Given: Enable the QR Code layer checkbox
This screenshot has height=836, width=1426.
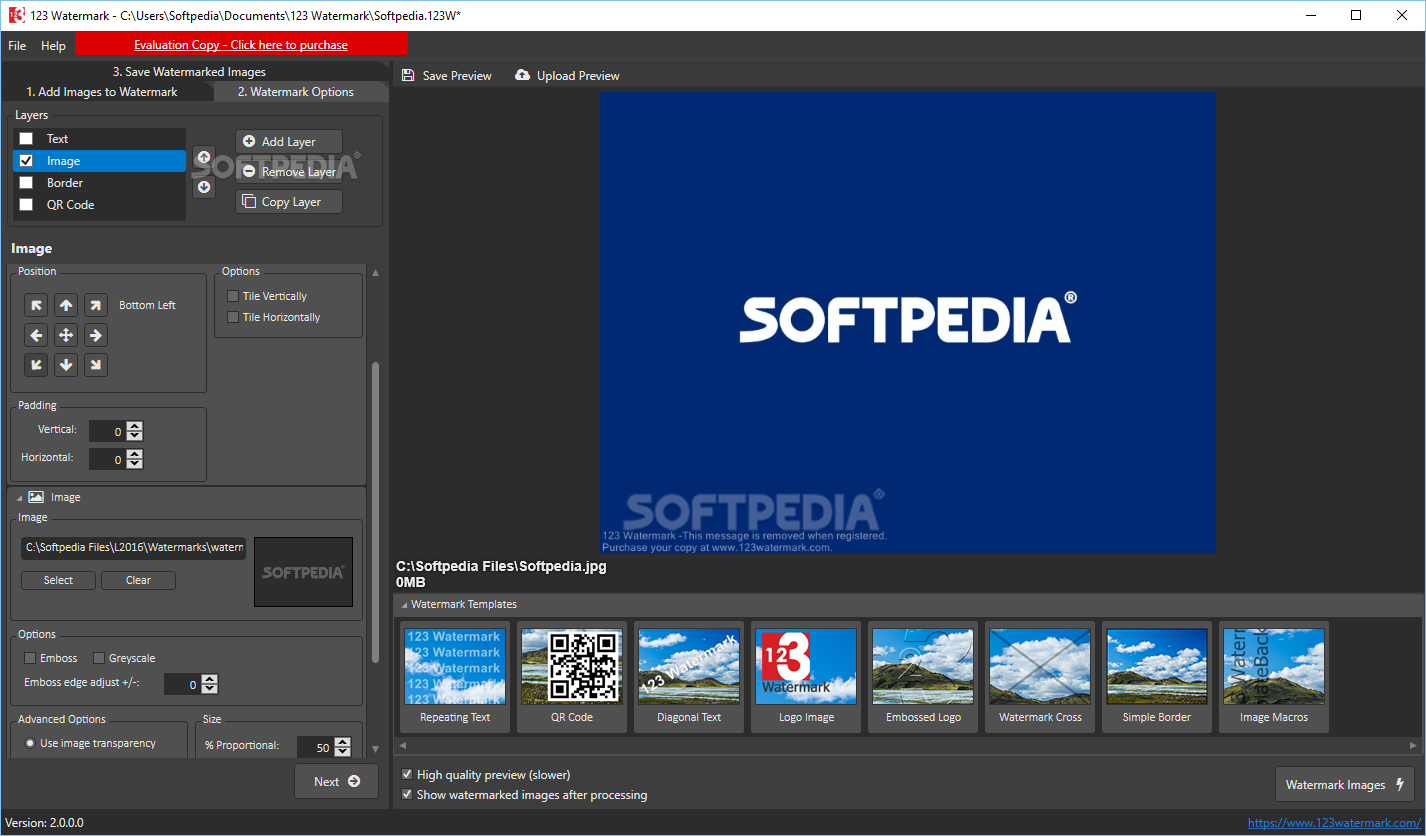Looking at the screenshot, I should 26,205.
